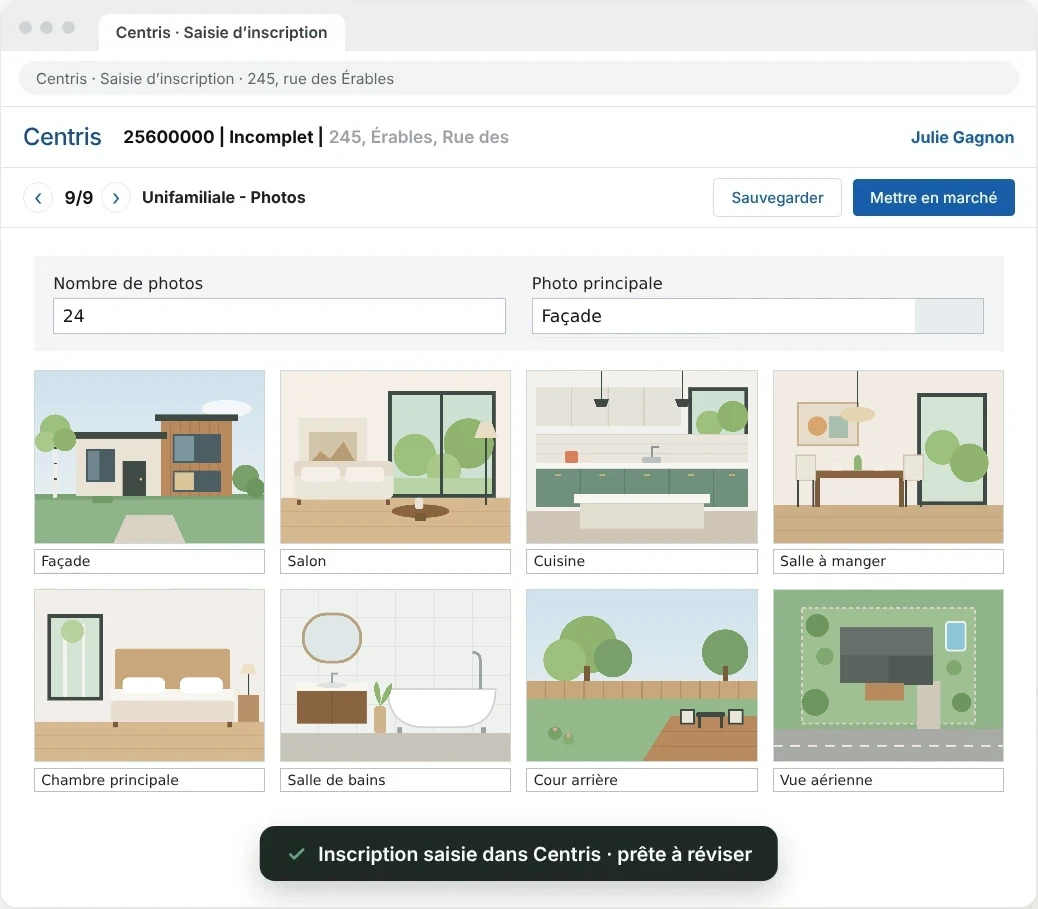Edit the Façade caption field
This screenshot has width=1038, height=909.
150,561
